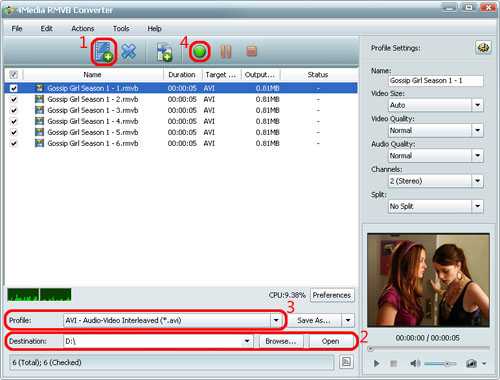Viewport: 500px width, 380px height.
Task: Open advanced profile settings icon
Action: (x=483, y=48)
